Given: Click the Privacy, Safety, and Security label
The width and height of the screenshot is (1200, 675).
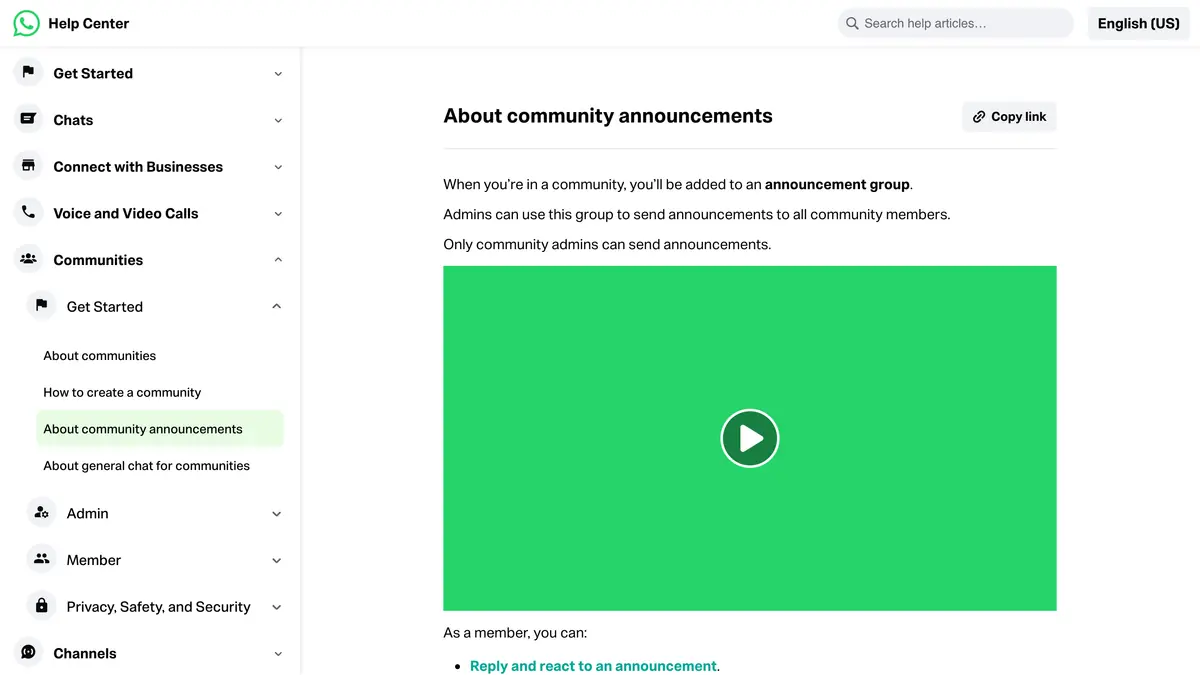Looking at the screenshot, I should click(x=159, y=607).
